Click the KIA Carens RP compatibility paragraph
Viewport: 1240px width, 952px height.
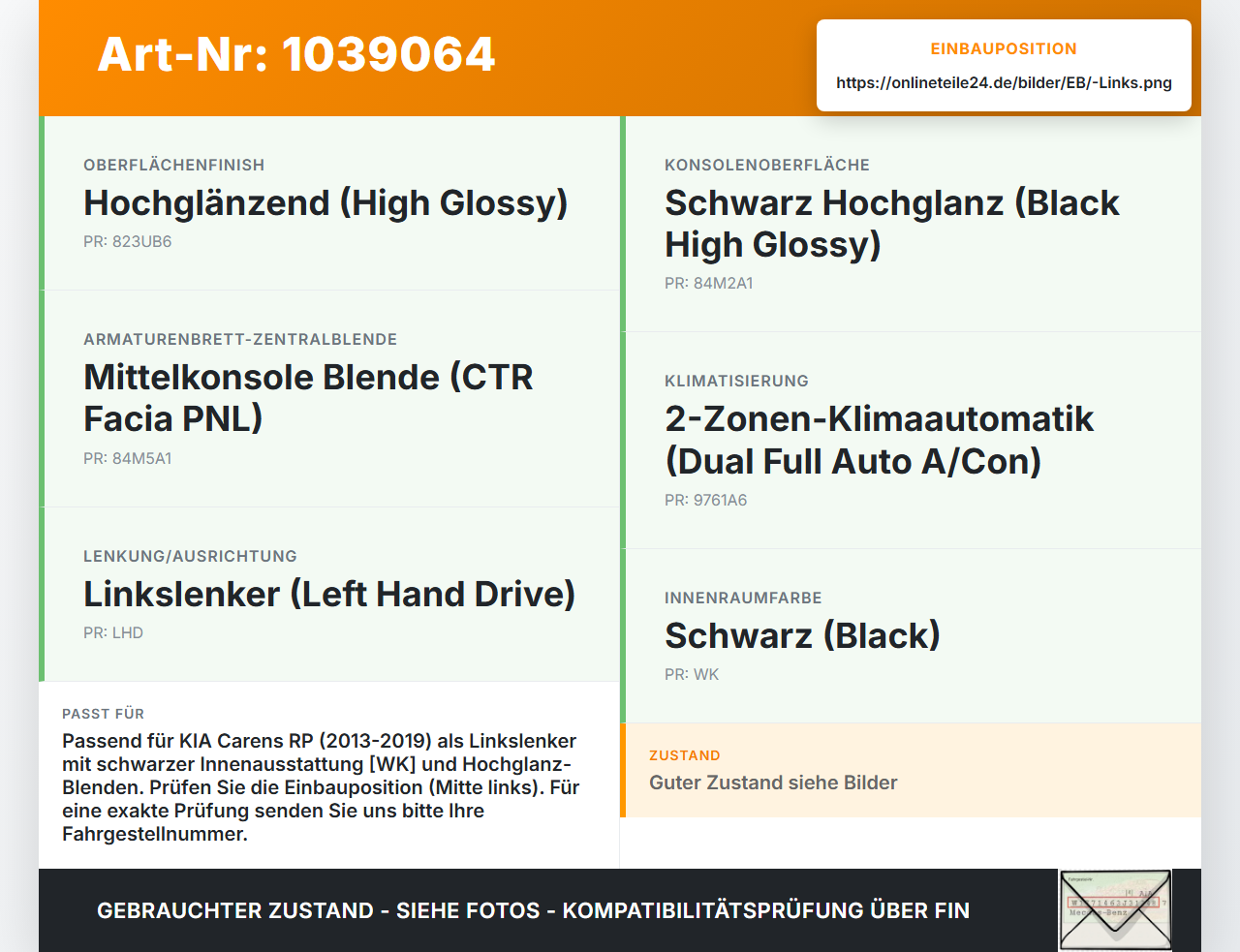point(321,787)
